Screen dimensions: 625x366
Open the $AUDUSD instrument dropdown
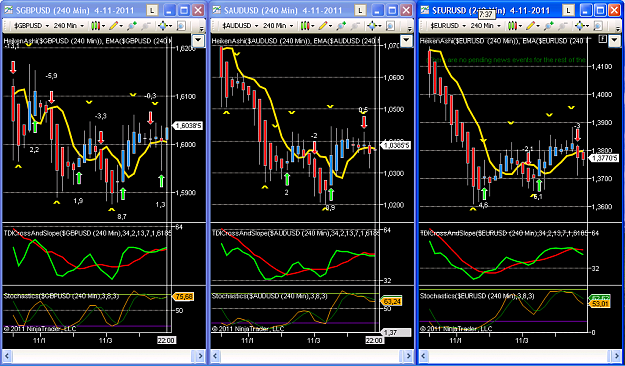[x=240, y=26]
